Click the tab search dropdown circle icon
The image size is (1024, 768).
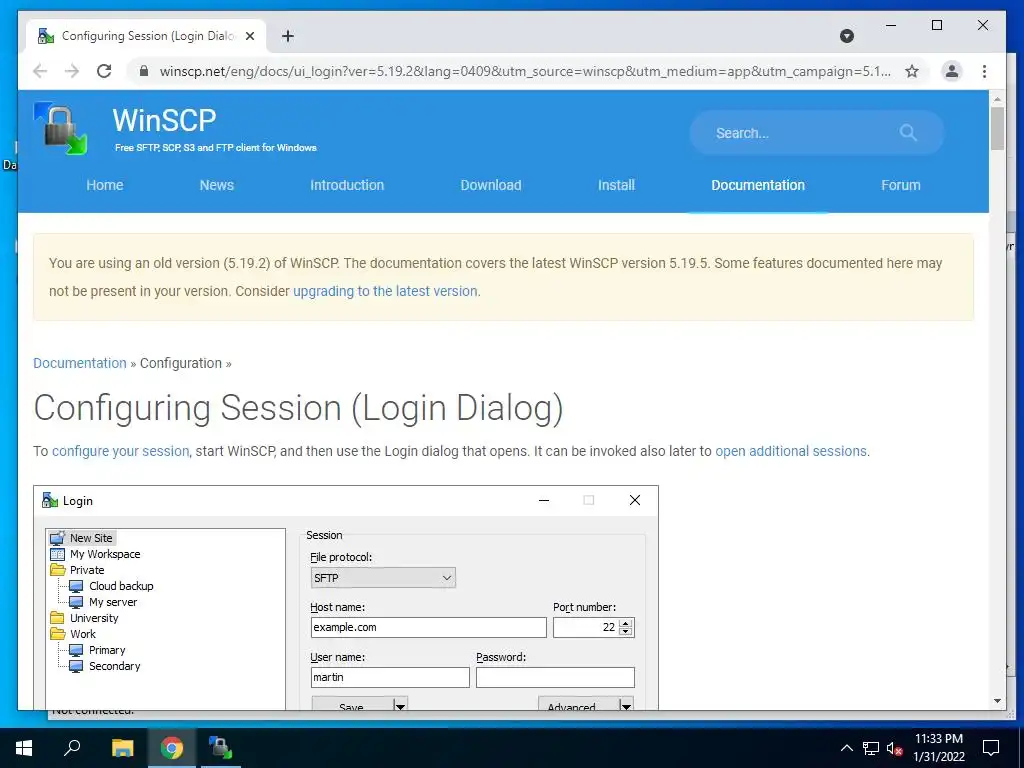[847, 36]
